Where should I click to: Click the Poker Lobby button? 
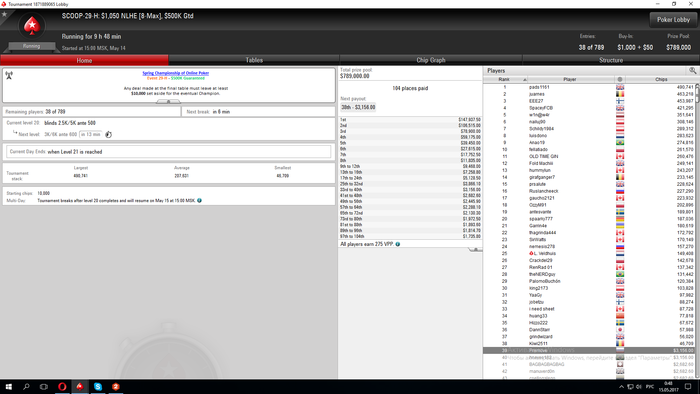673,20
